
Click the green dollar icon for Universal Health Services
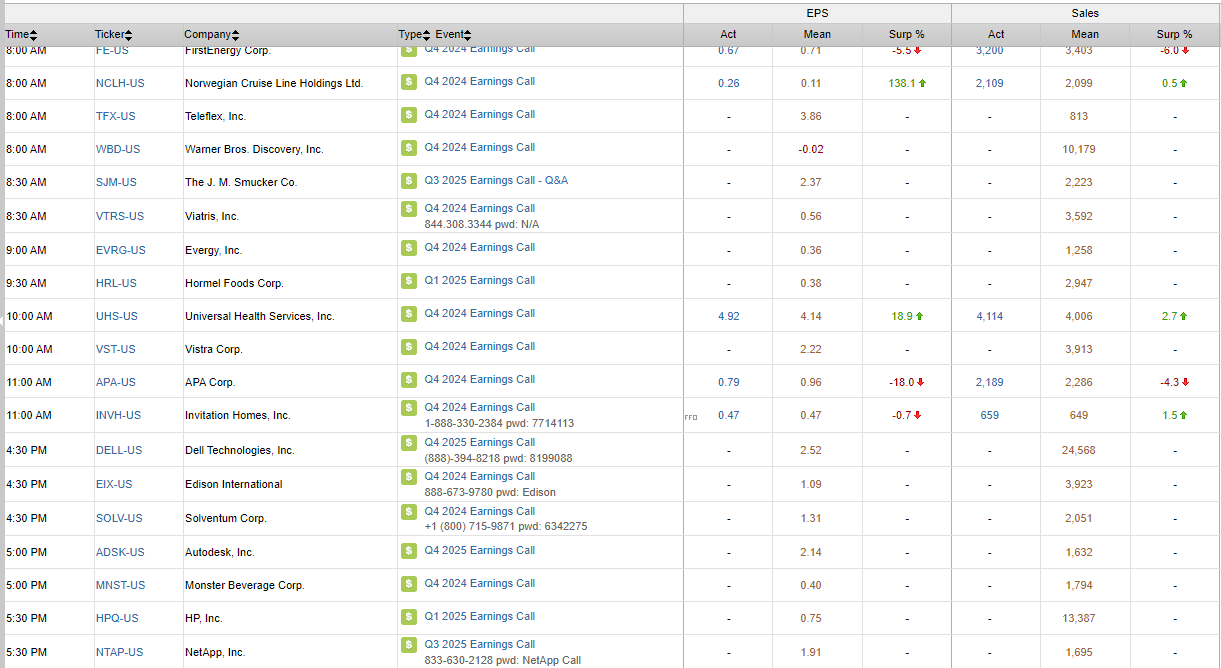408,314
